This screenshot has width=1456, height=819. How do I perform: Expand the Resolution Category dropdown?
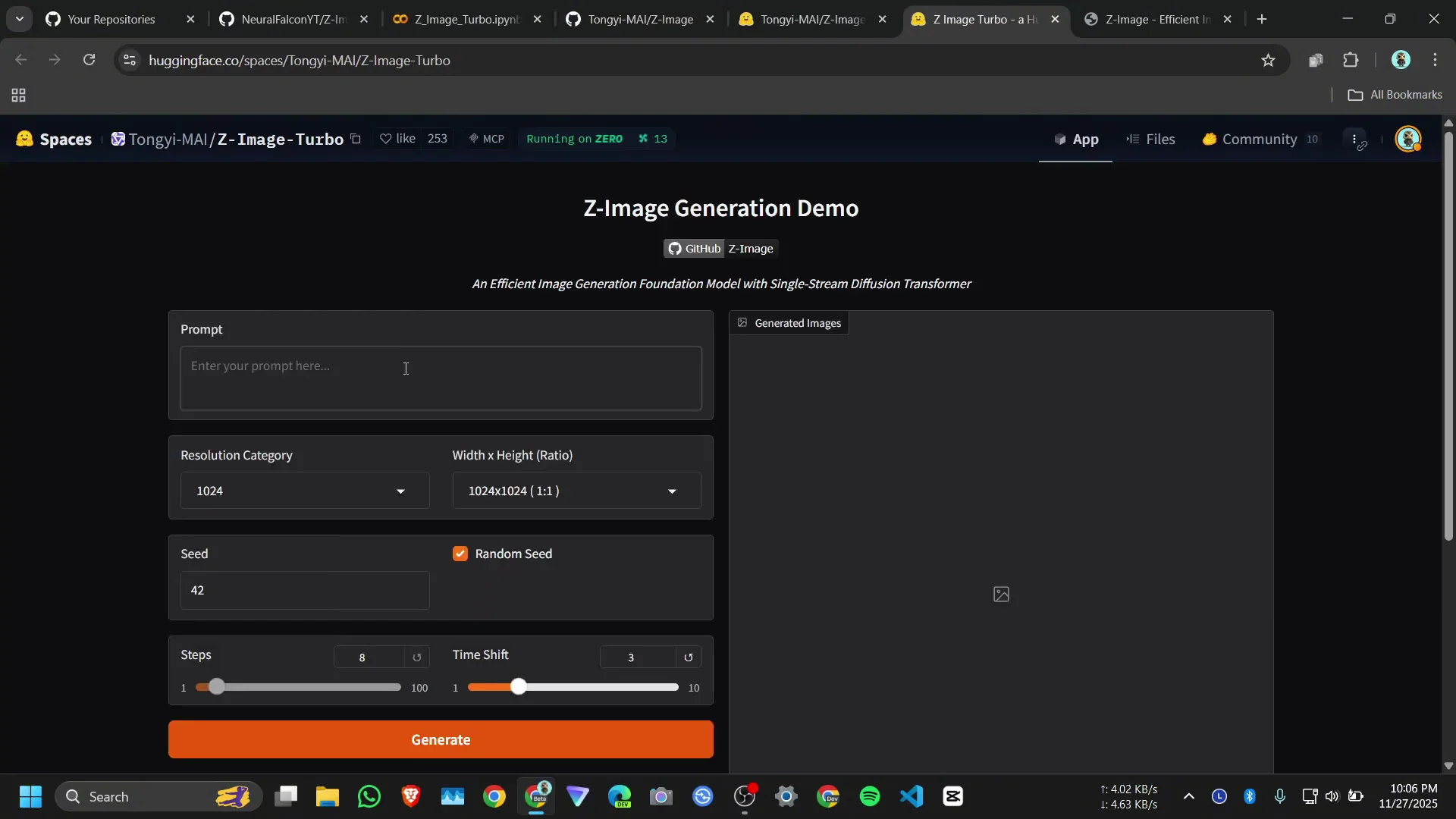click(305, 491)
